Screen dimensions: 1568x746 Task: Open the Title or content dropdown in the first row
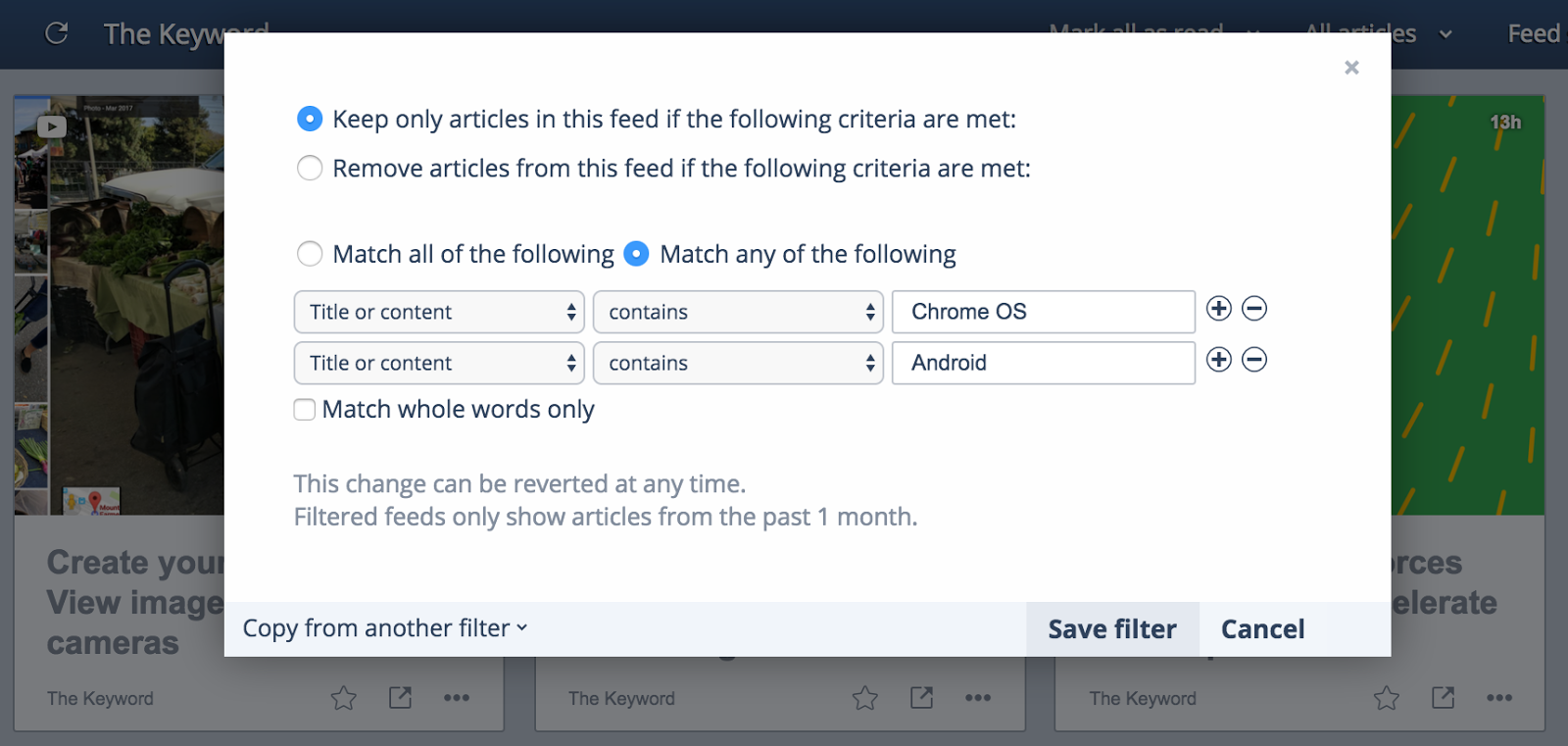coord(439,312)
